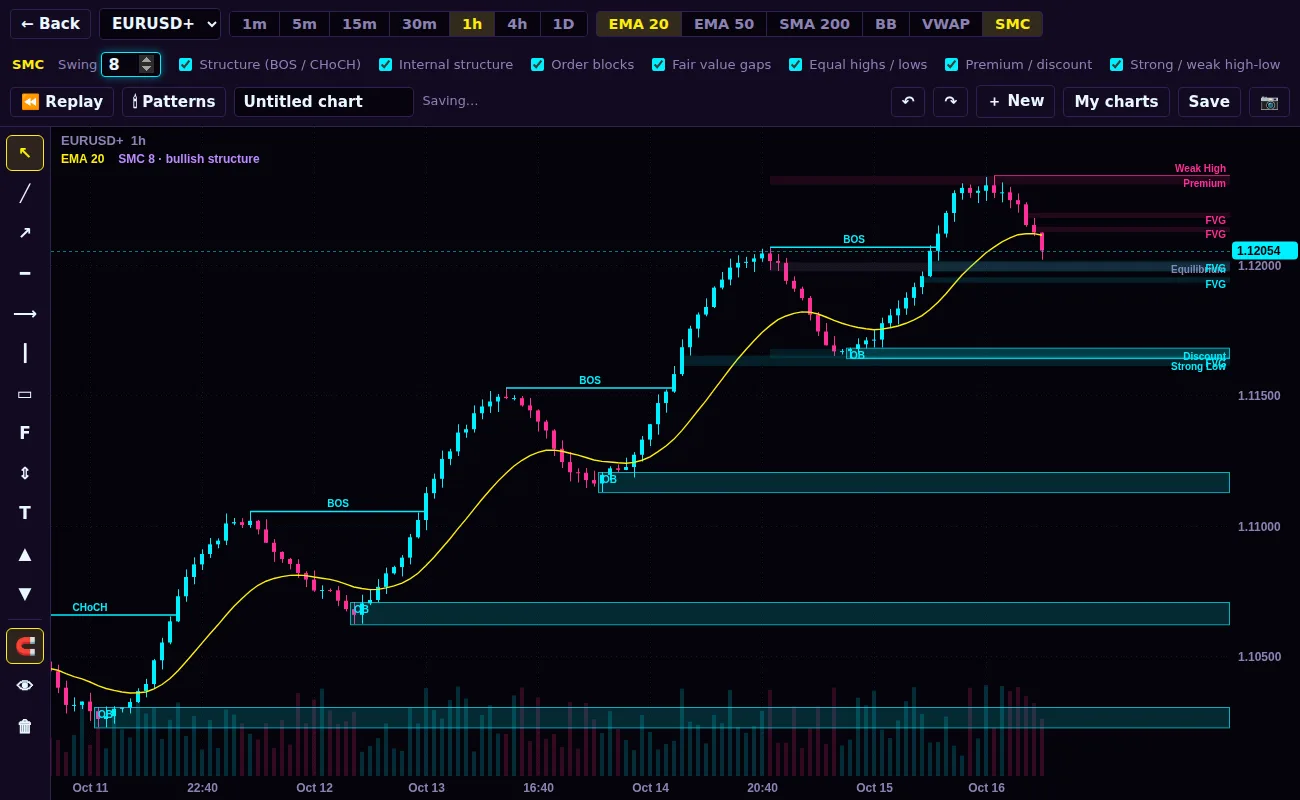1300x800 pixels.
Task: Enable the BB indicator
Action: (886, 24)
